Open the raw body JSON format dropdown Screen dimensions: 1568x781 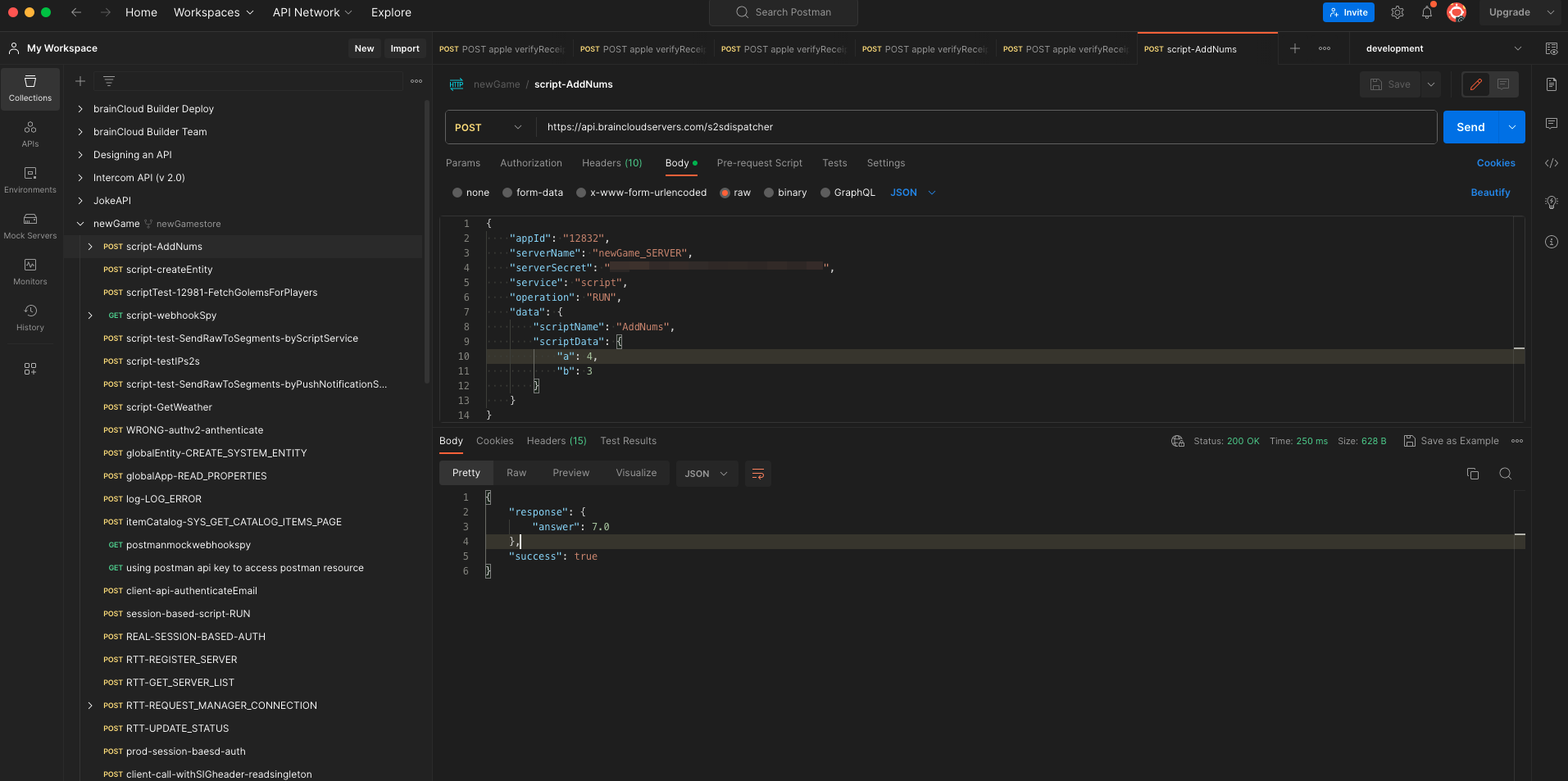coord(912,193)
